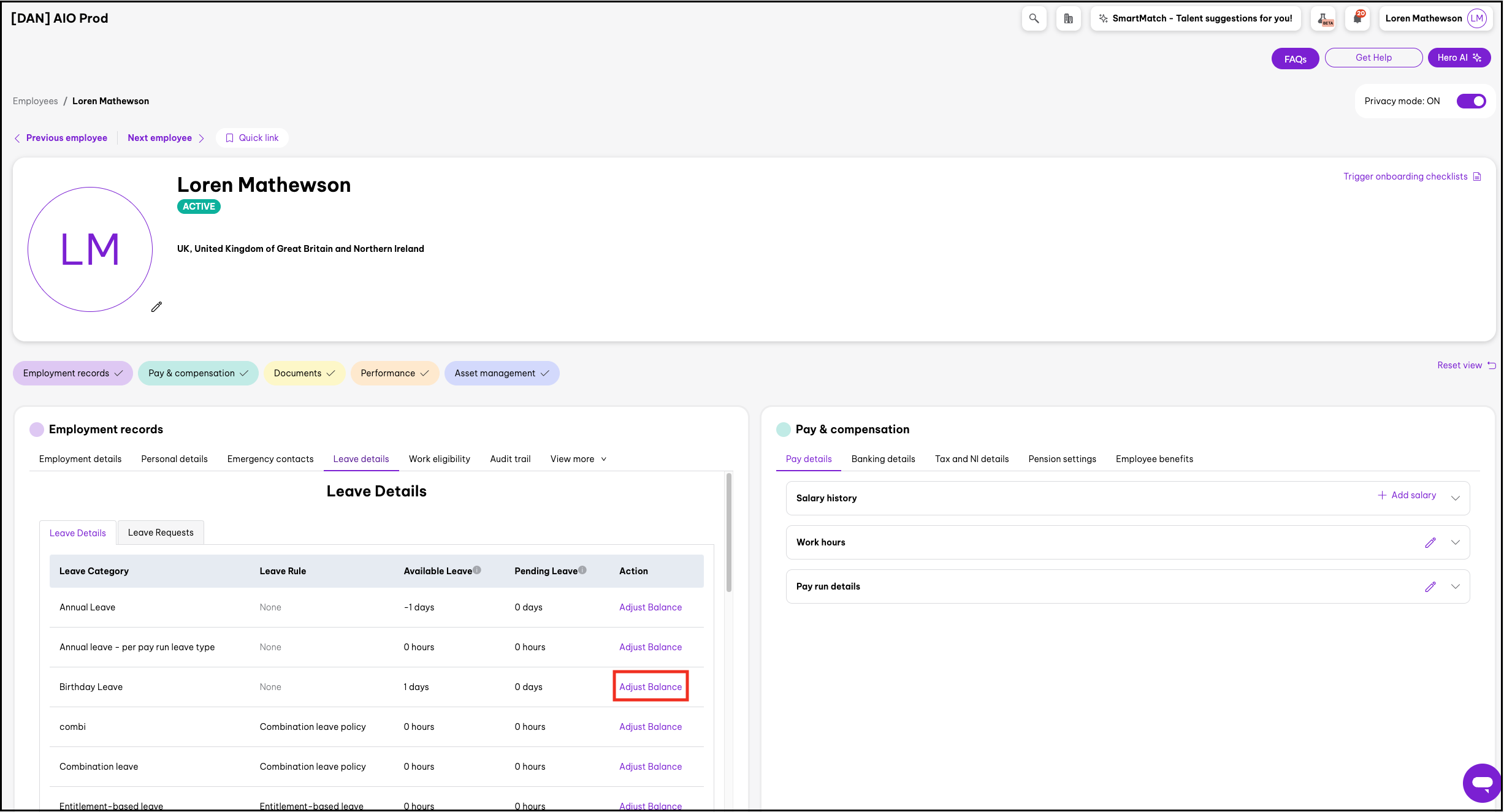Click Pay run details edit pencil
1504x812 pixels.
1430,586
